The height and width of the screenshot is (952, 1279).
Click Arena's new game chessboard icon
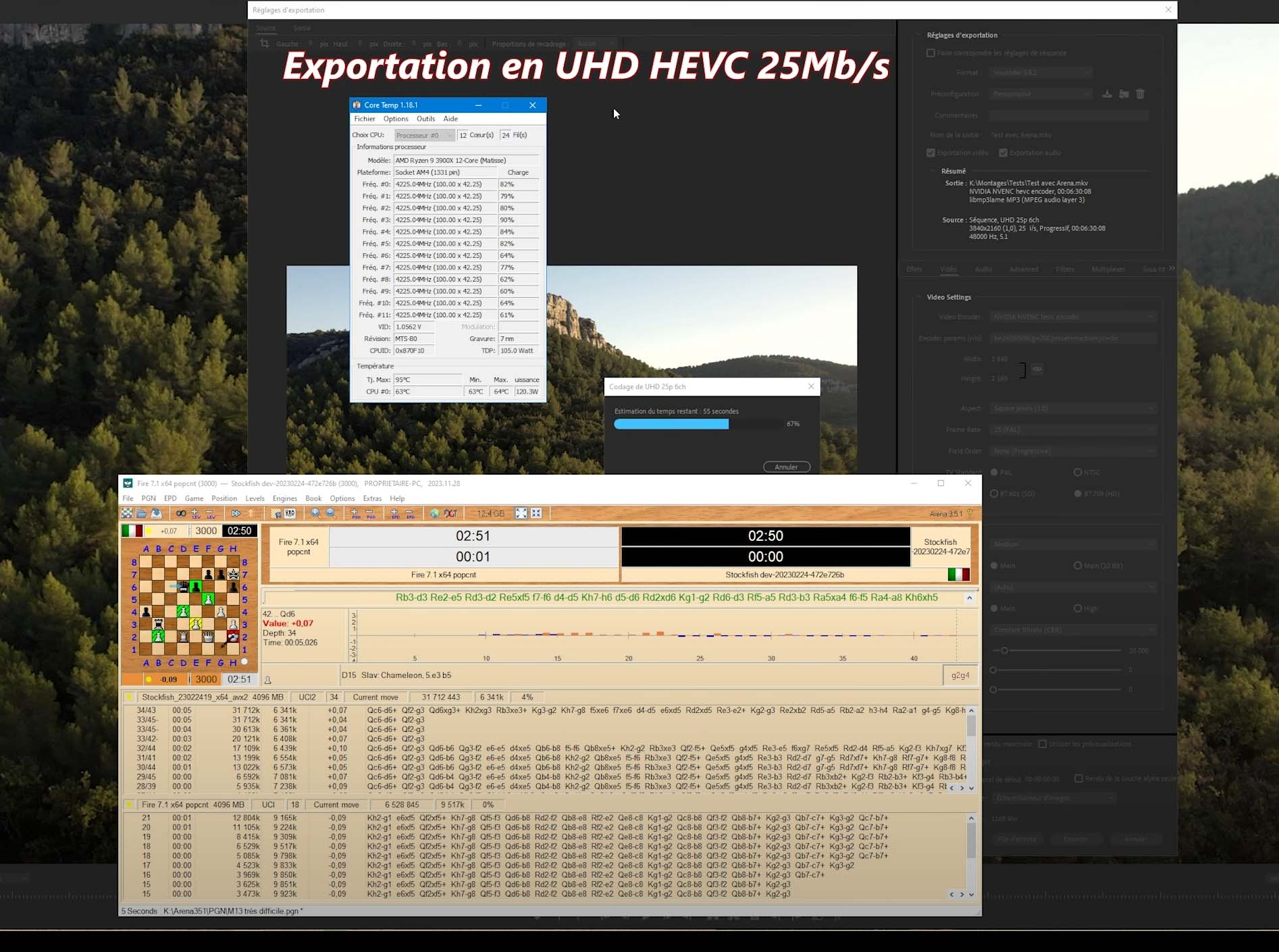pos(127,513)
